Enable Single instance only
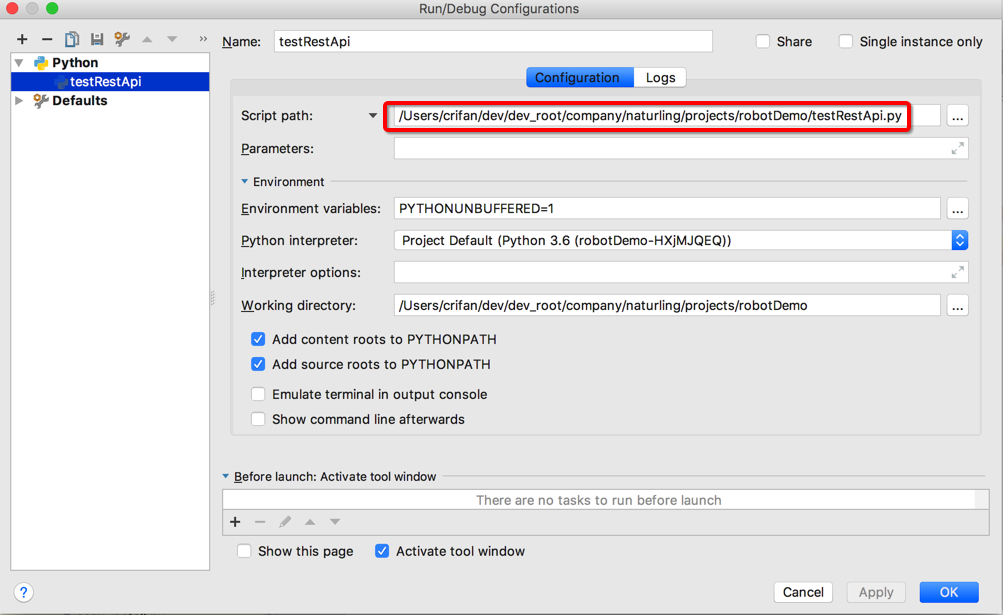 846,42
